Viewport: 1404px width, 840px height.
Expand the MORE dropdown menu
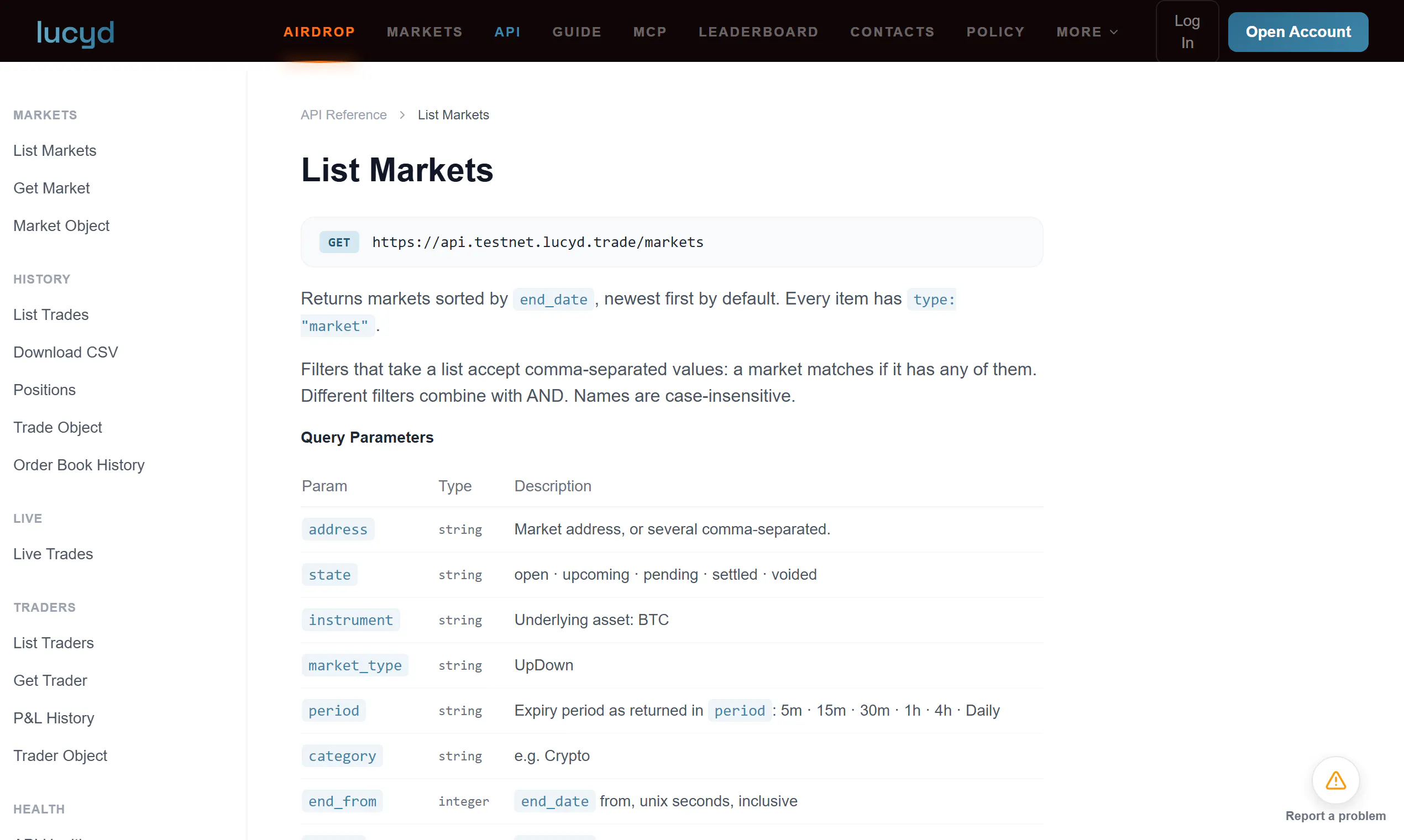(x=1087, y=32)
